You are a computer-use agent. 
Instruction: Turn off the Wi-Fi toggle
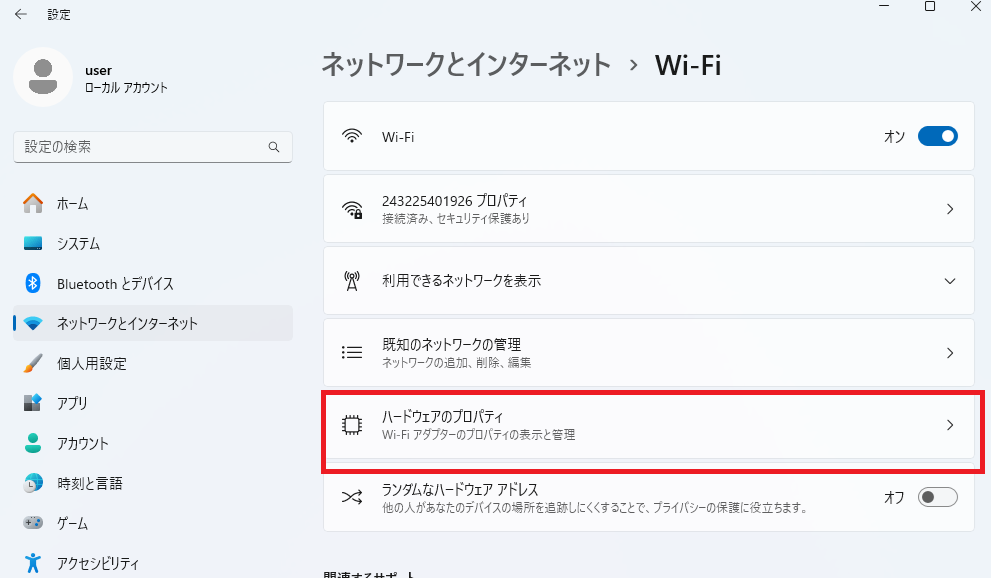(937, 136)
